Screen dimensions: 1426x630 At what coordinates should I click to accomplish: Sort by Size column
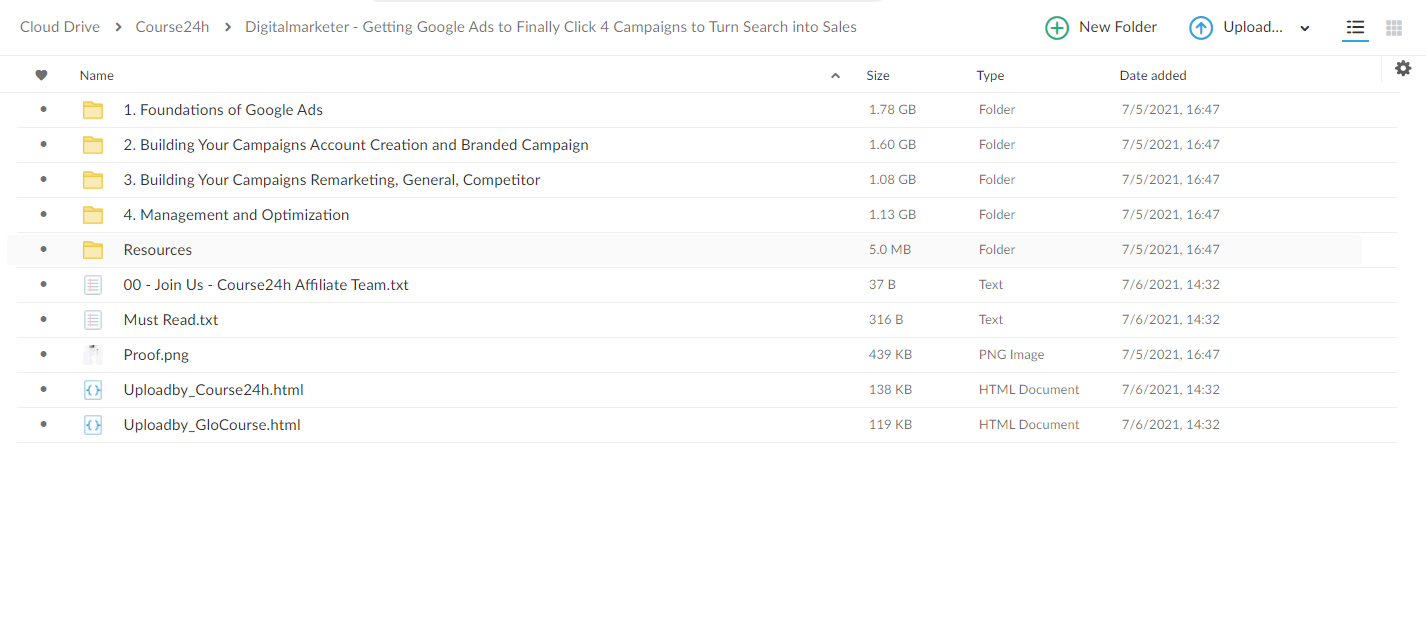point(878,75)
